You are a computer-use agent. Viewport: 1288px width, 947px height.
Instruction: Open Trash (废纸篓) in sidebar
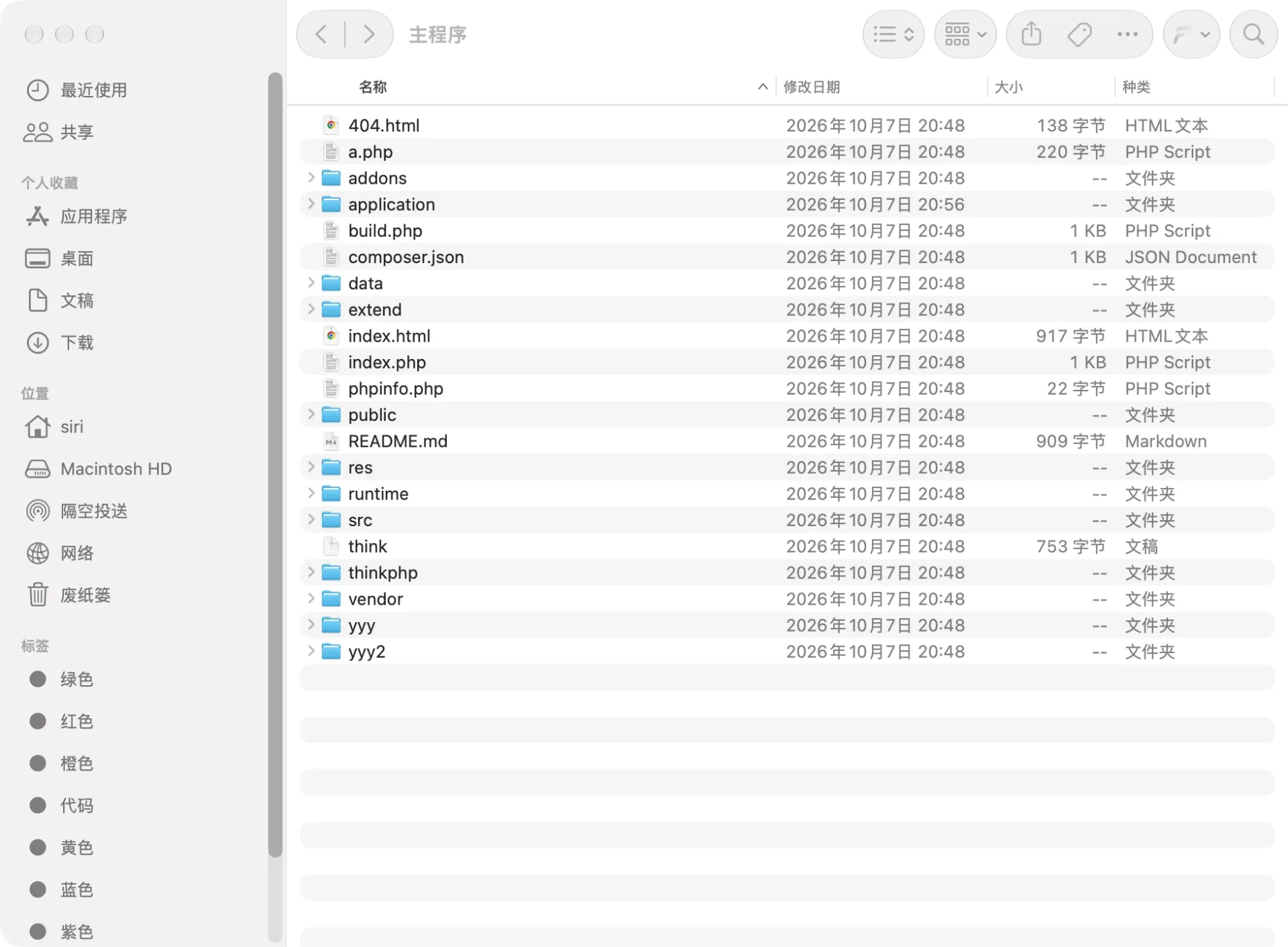point(68,595)
